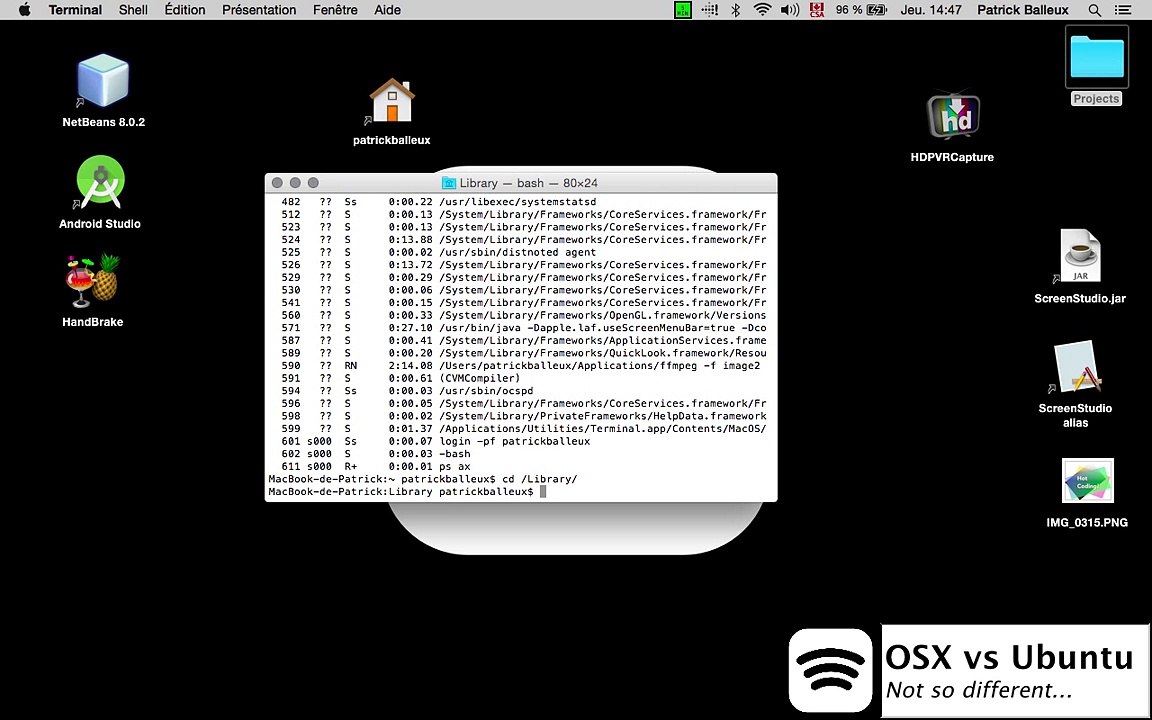Open the Fenêtre menu
This screenshot has height=720, width=1152.
(335, 10)
